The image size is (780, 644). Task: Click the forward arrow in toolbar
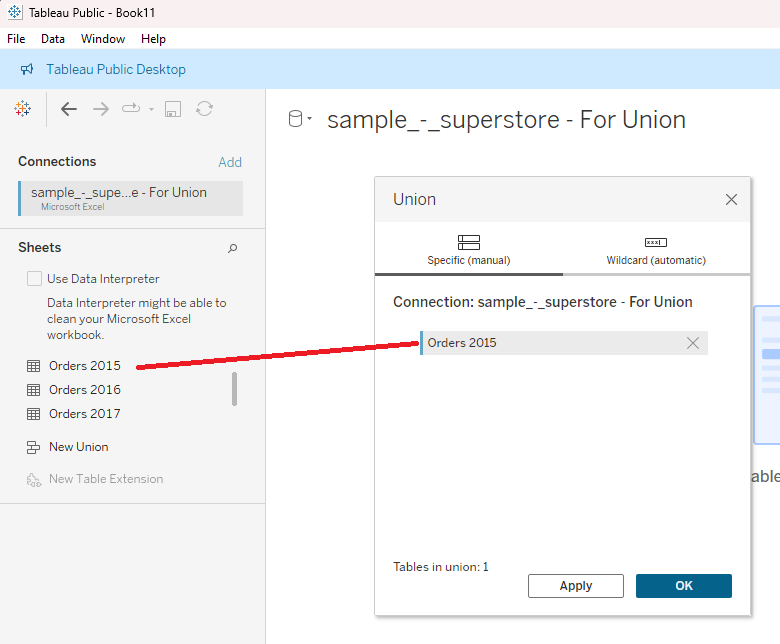click(100, 109)
